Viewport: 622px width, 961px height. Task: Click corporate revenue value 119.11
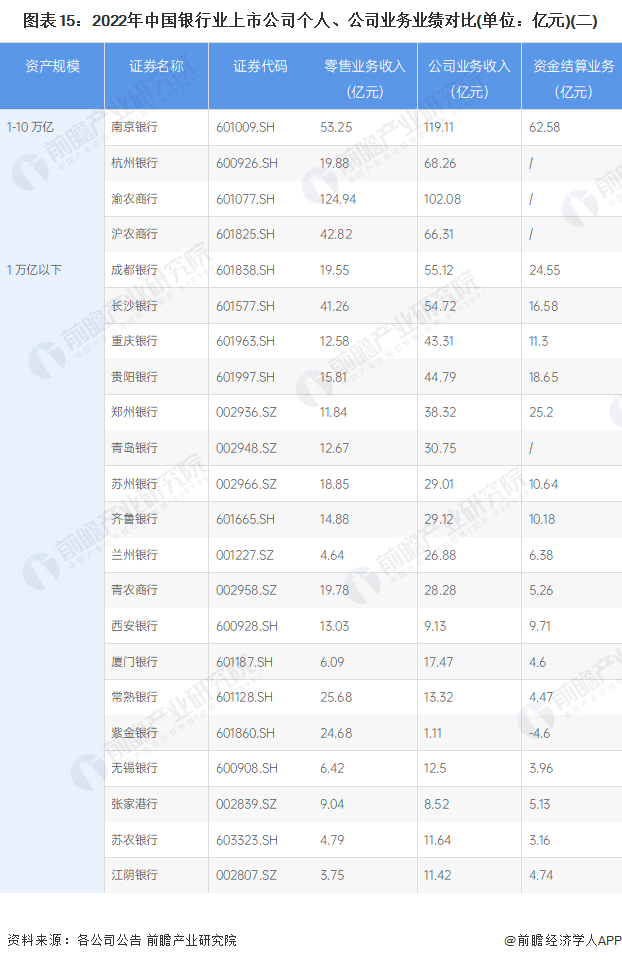pyautogui.click(x=439, y=127)
